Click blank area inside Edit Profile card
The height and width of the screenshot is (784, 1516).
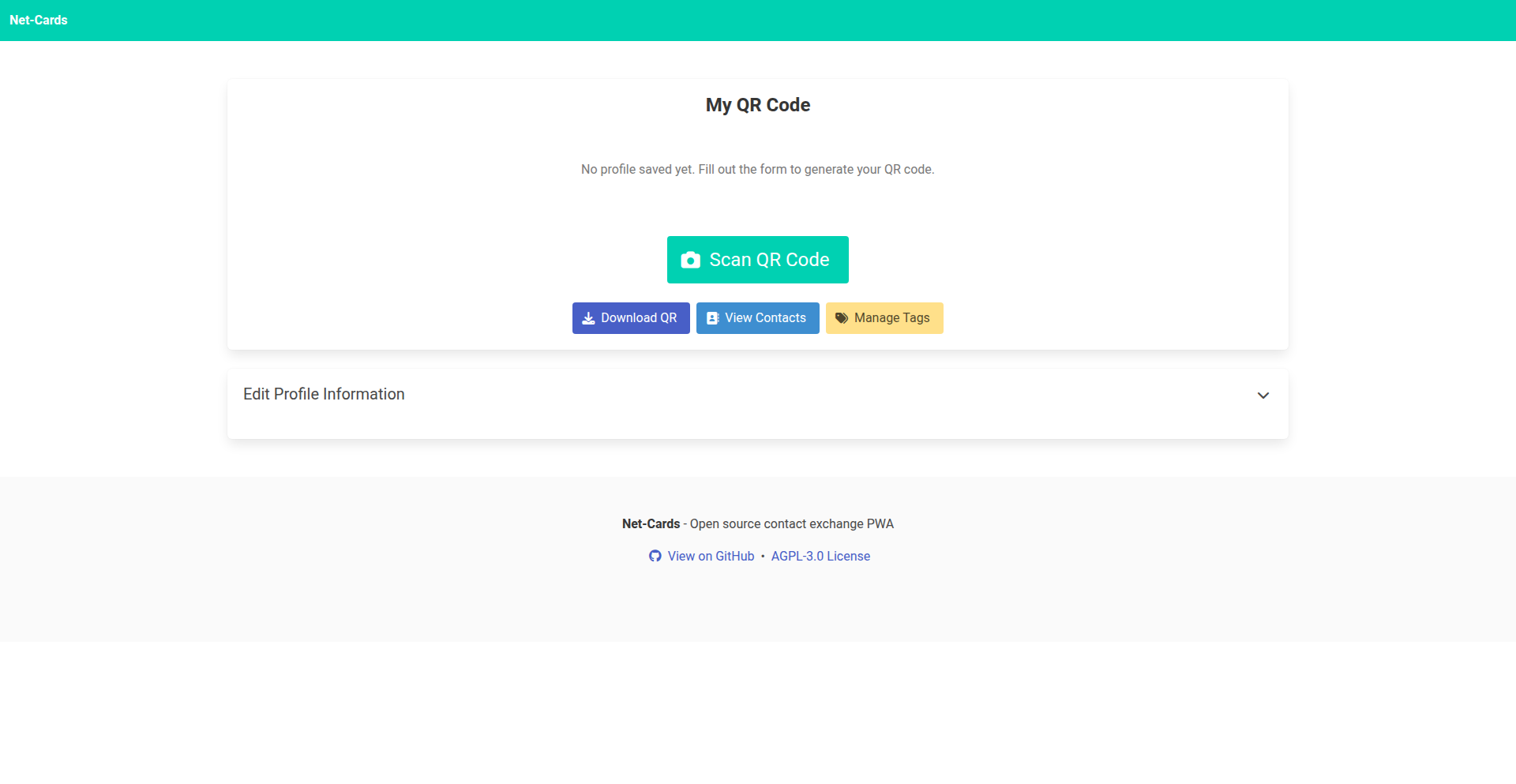pos(758,425)
